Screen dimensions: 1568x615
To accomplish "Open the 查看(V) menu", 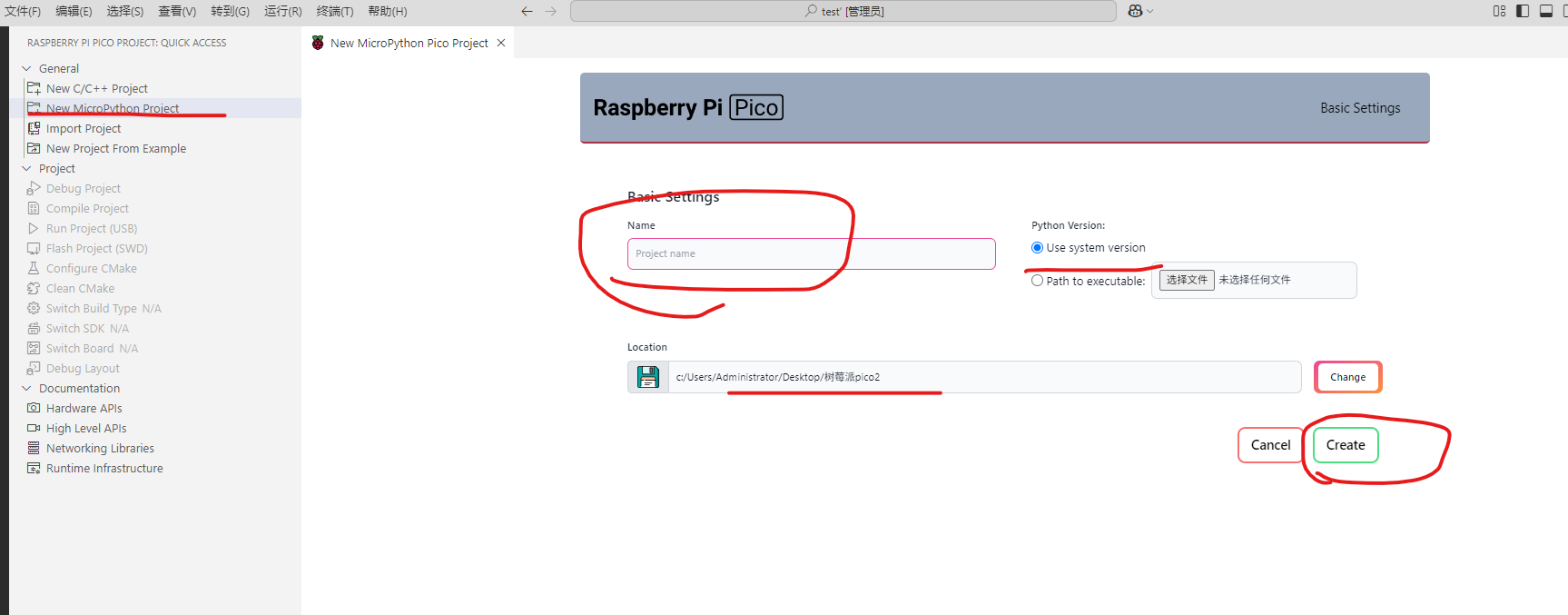I will click(177, 11).
